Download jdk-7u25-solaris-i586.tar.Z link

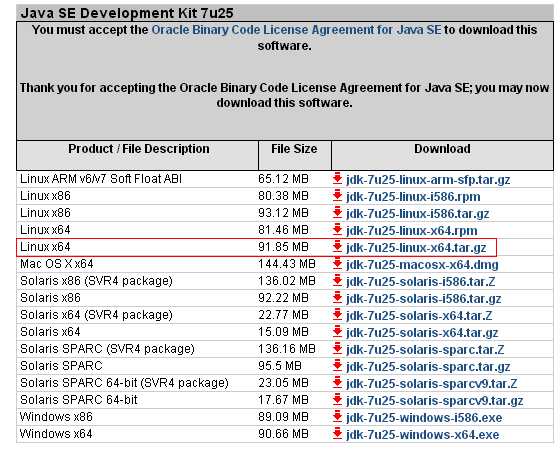[420, 282]
